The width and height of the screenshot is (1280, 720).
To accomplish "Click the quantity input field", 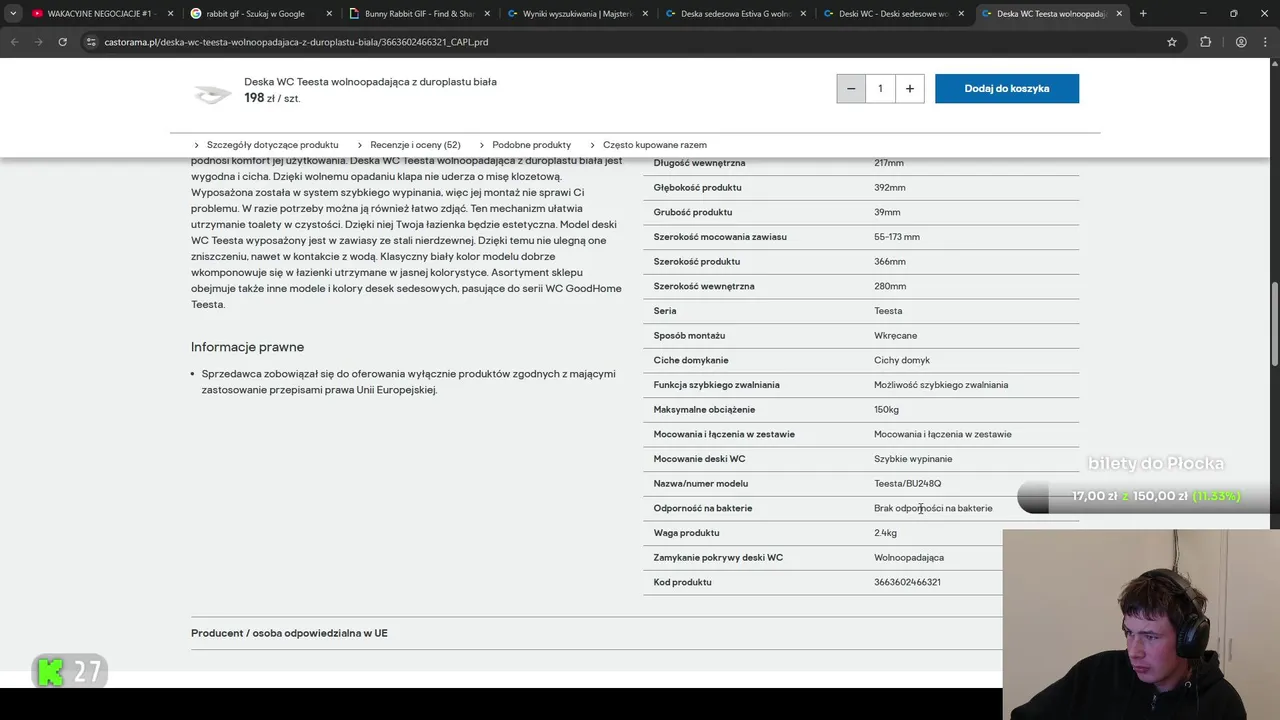I will [x=880, y=88].
